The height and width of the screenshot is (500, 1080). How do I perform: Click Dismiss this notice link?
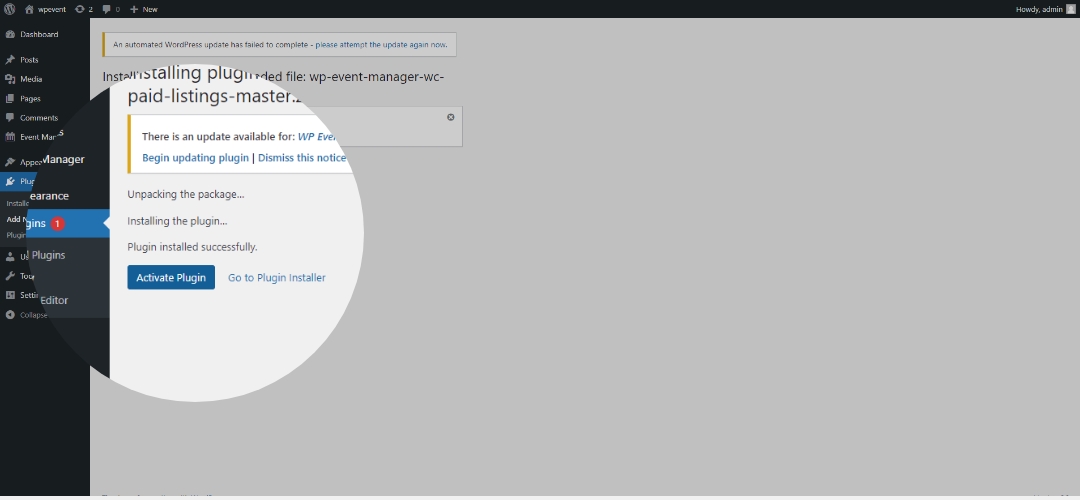coord(302,158)
